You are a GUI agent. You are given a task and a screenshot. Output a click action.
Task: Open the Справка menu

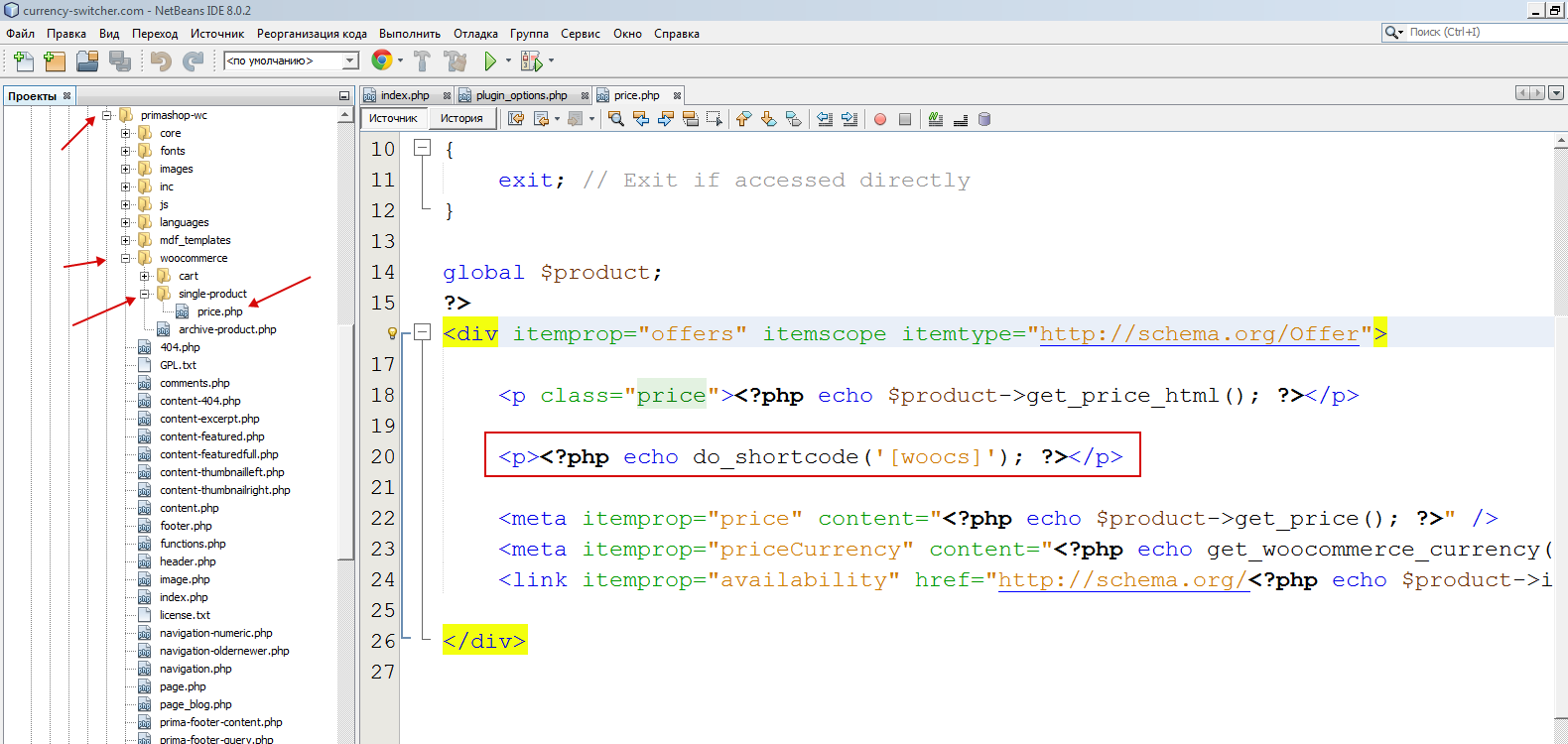tap(677, 34)
